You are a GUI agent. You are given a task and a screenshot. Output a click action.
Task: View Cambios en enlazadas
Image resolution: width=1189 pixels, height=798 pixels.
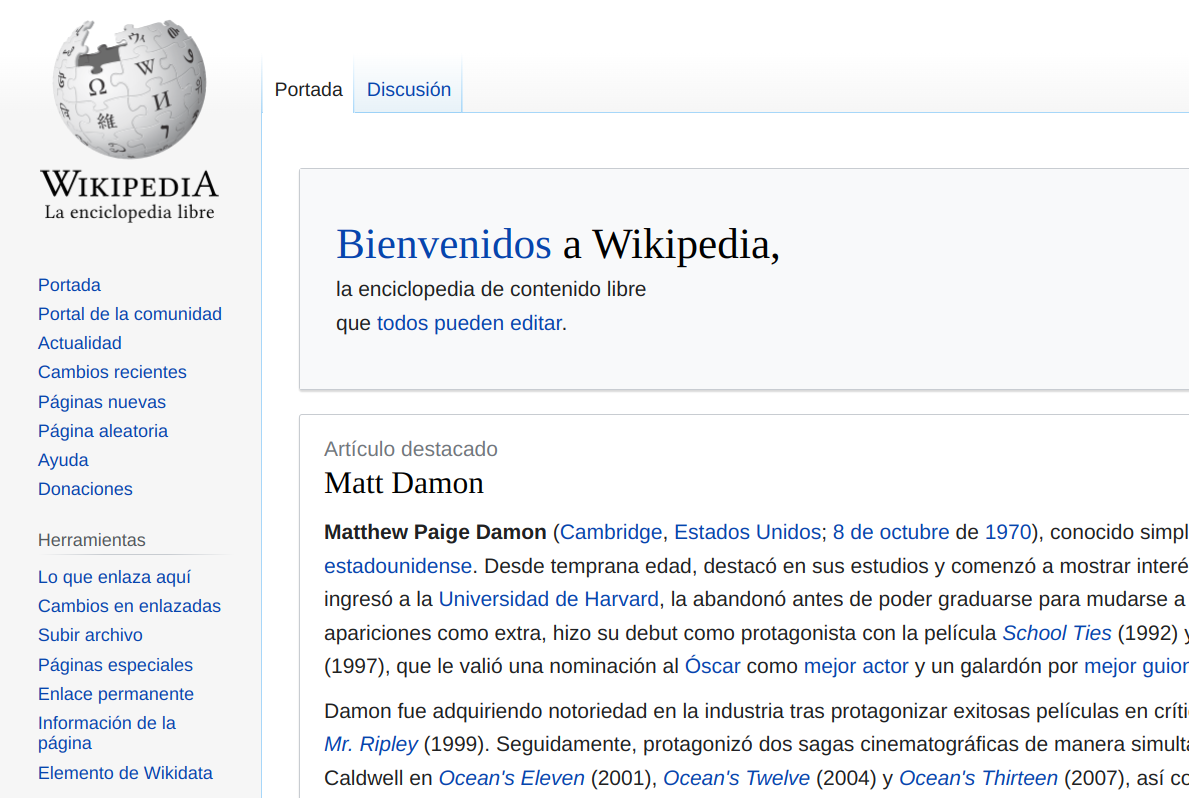(129, 606)
